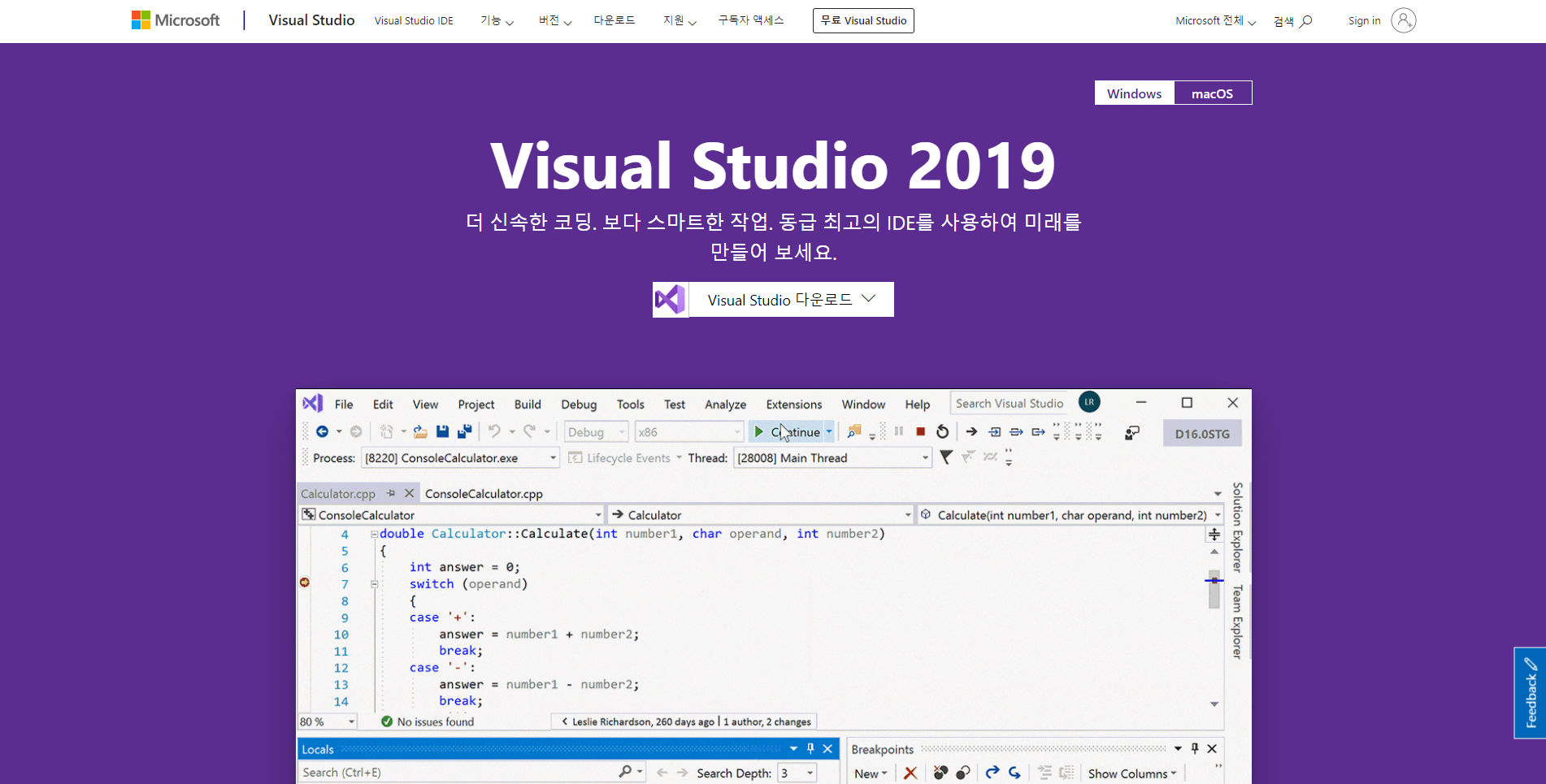Expand the 버전 navigation menu

pos(555,21)
